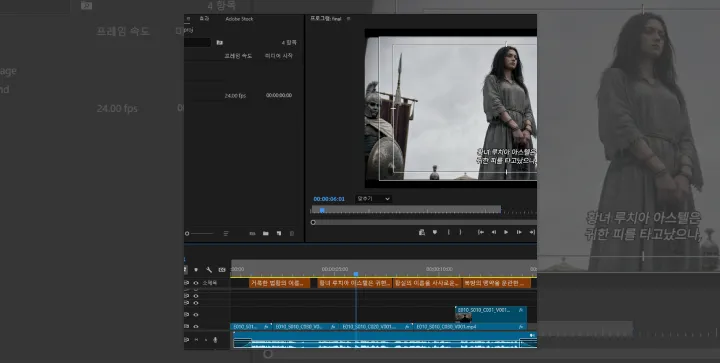Open the Program monitor panel menu
Screen dimensions: 720x363
pyautogui.click(x=349, y=19)
